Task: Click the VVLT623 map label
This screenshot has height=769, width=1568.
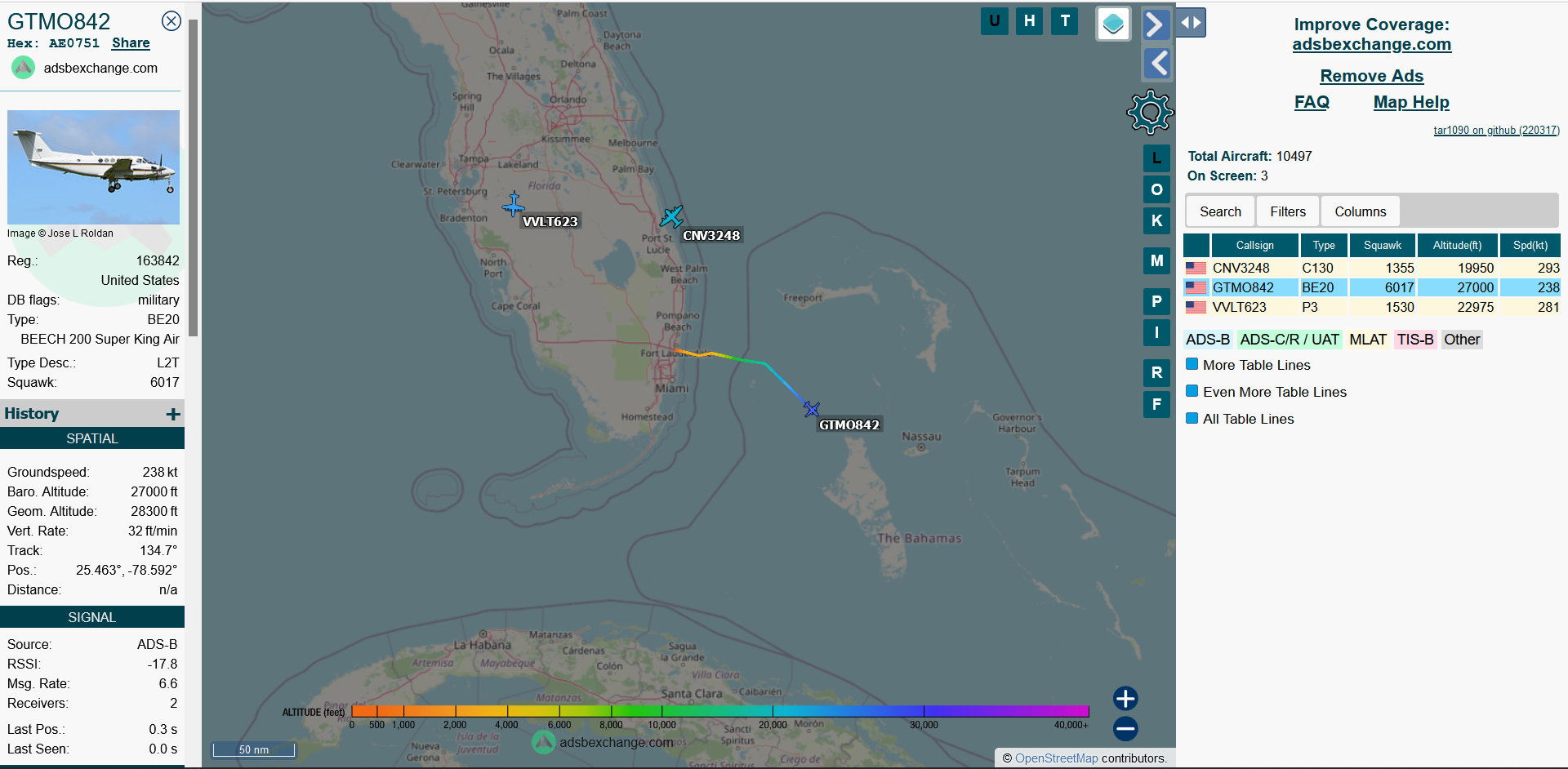Action: click(550, 221)
